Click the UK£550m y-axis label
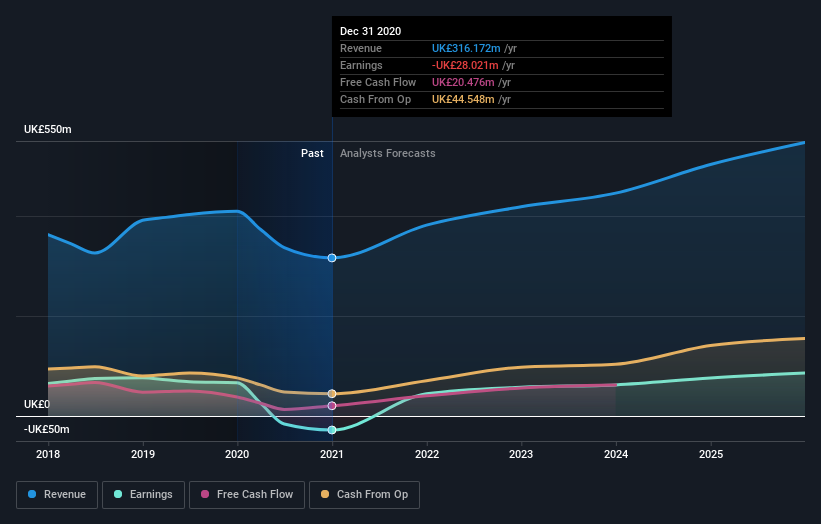 tap(48, 129)
